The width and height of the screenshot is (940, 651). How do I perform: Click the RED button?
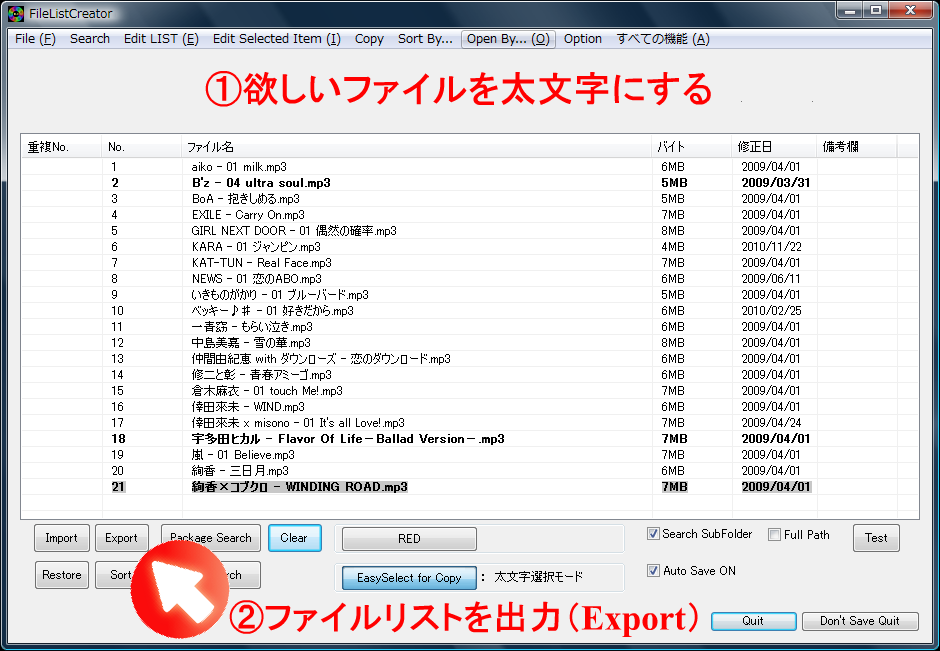[408, 538]
